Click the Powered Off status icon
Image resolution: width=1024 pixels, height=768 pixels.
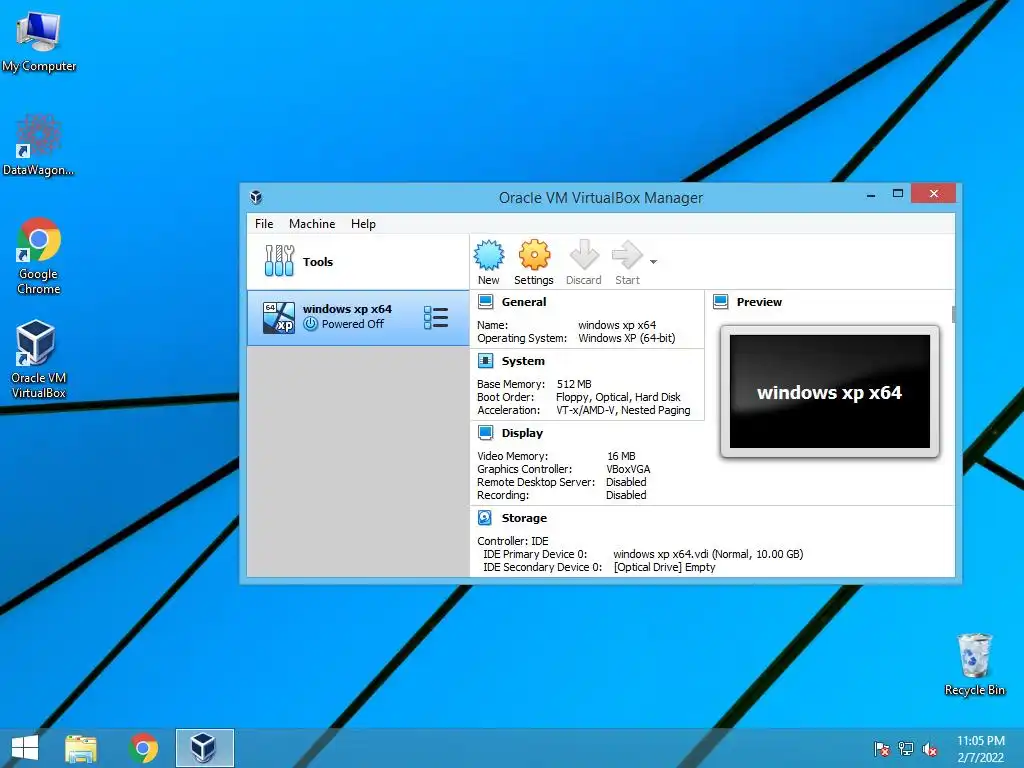(x=311, y=324)
